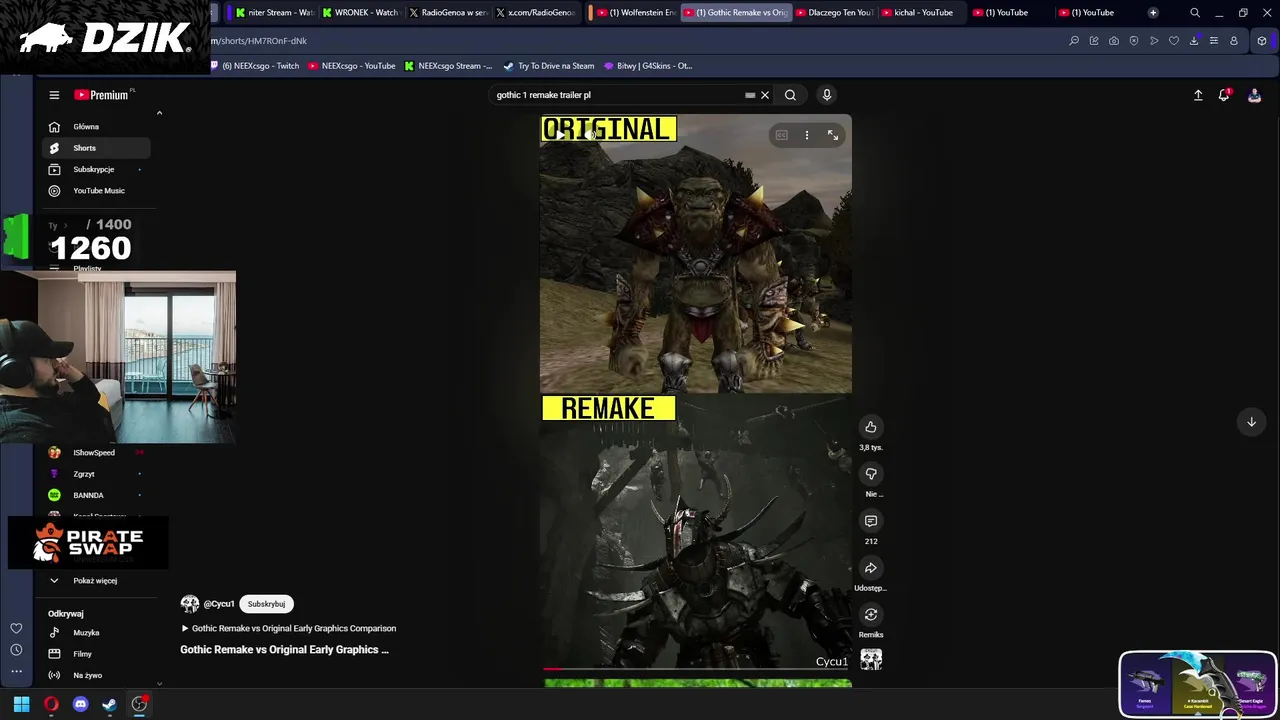Open YouTube notifications bell
The image size is (1280, 720).
[x=1224, y=95]
